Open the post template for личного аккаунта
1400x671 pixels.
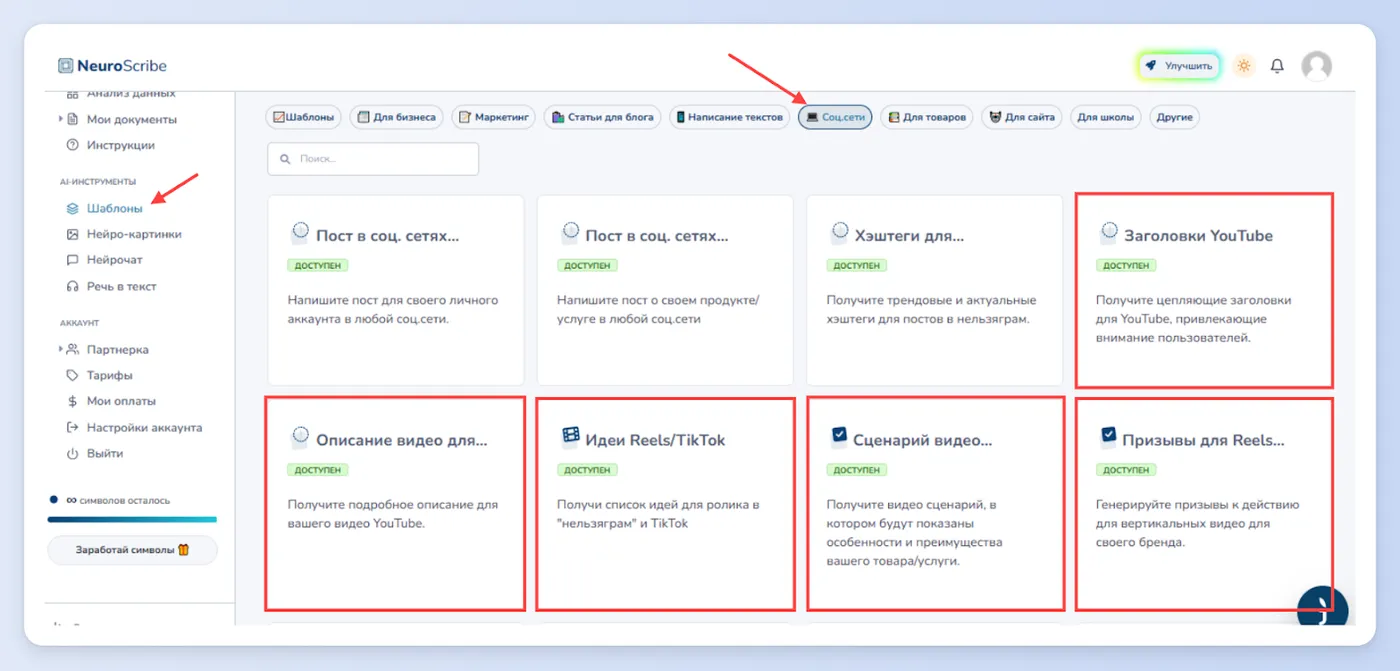click(x=396, y=290)
